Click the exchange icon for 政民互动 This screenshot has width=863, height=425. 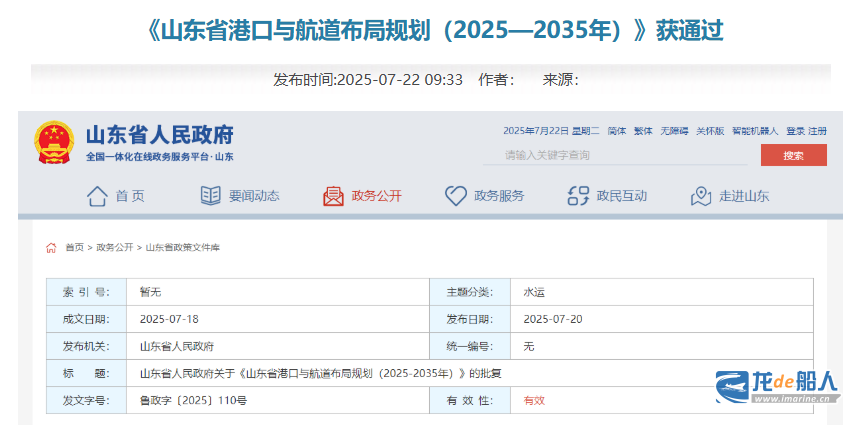[x=578, y=196]
